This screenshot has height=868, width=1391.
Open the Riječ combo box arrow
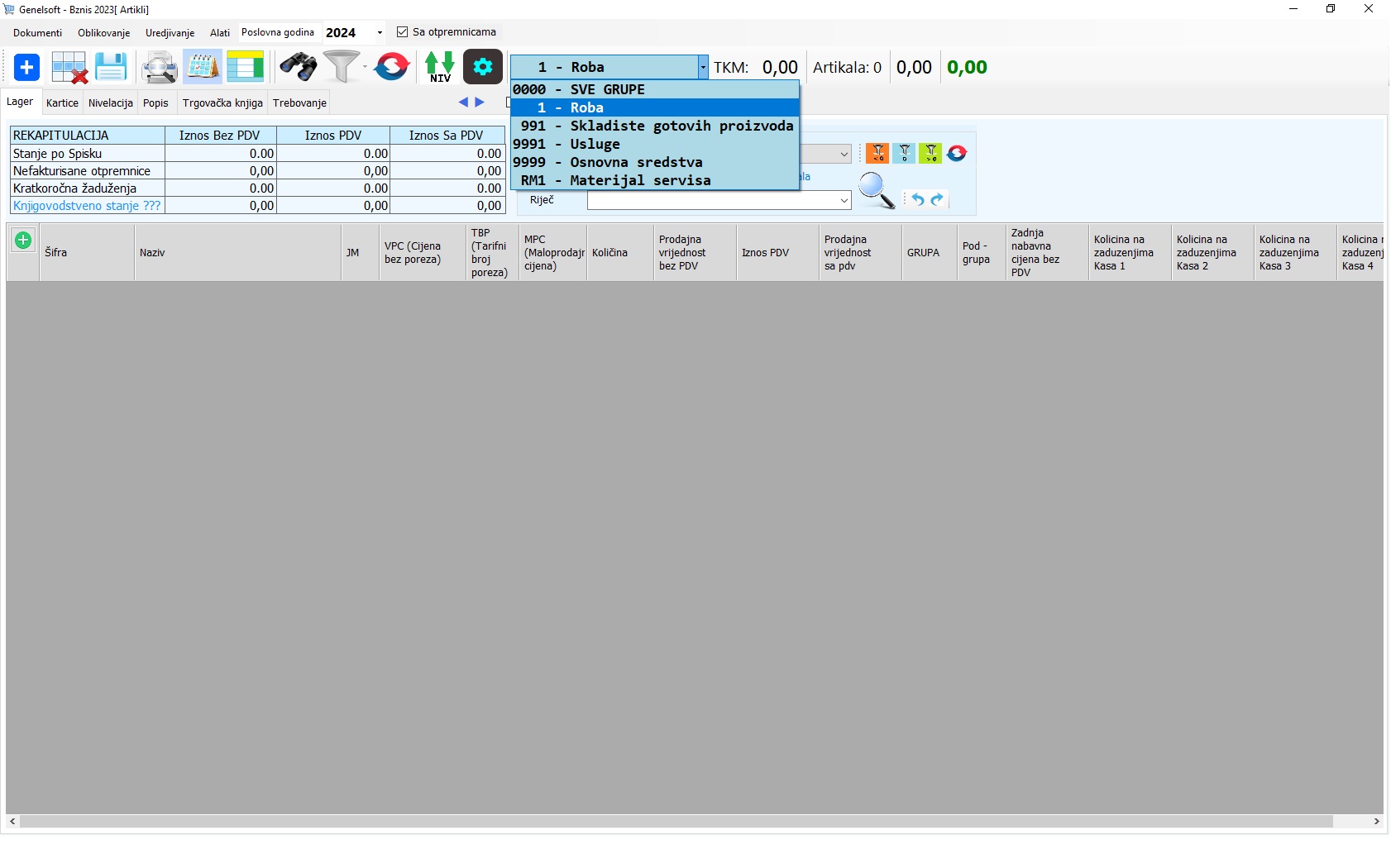[x=844, y=200]
